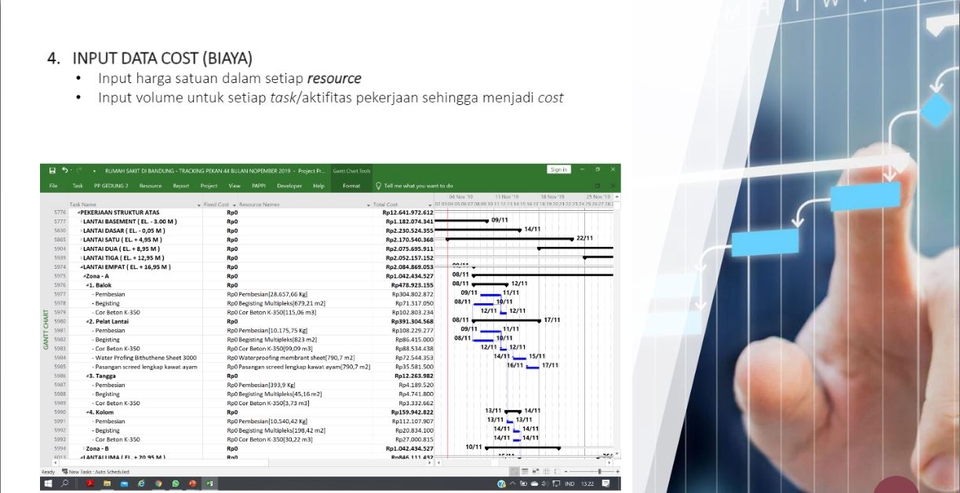Viewport: 960px width, 493px height.
Task: Click the Gantt Chart view shortcut icon
Action: click(515, 472)
